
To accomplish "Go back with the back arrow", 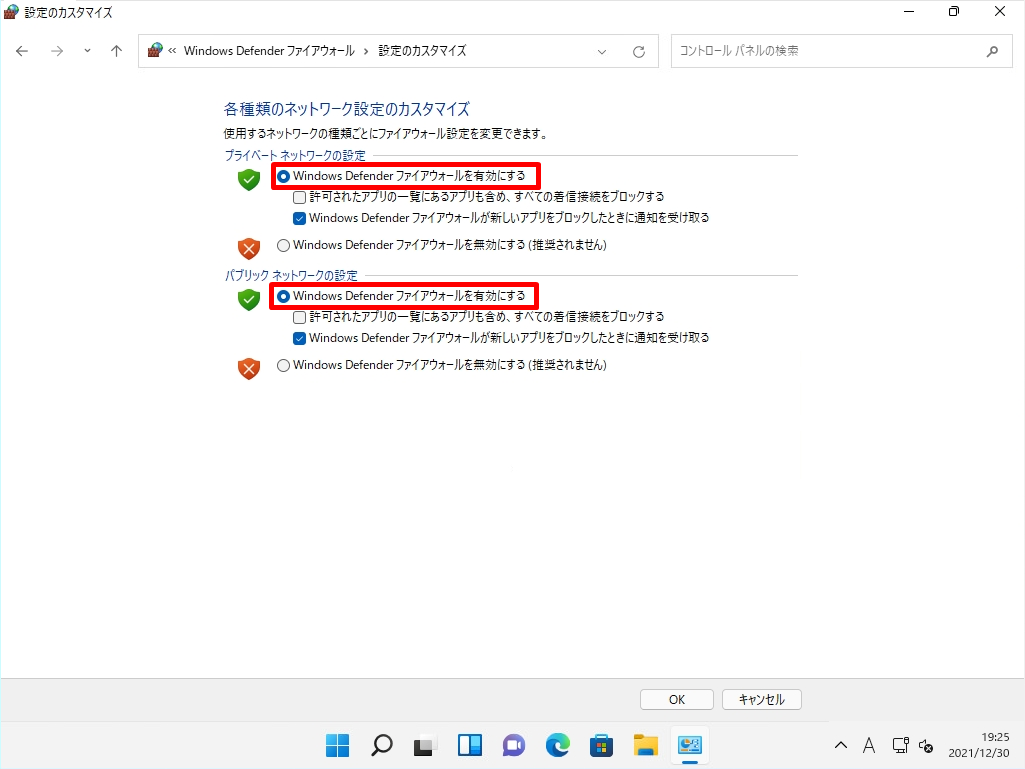I will pos(22,51).
